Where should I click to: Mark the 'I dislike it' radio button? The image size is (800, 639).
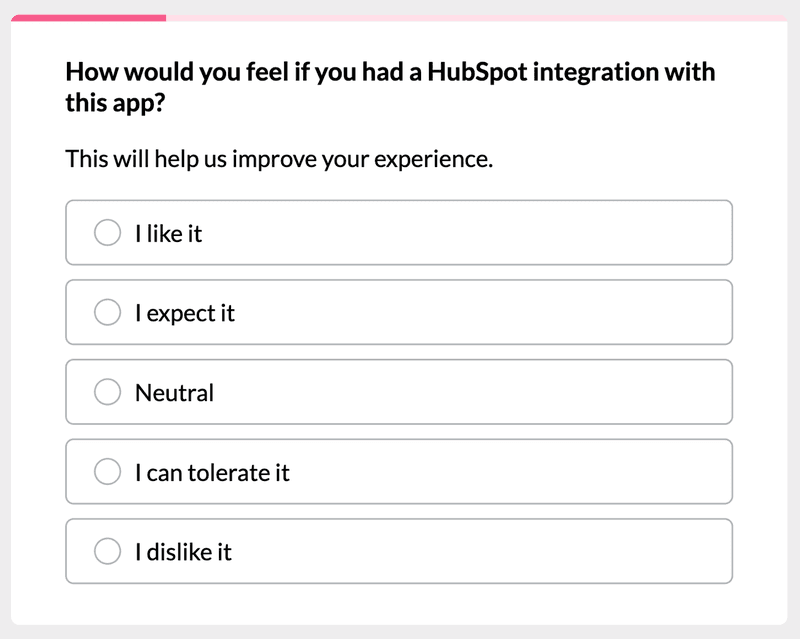click(x=107, y=551)
